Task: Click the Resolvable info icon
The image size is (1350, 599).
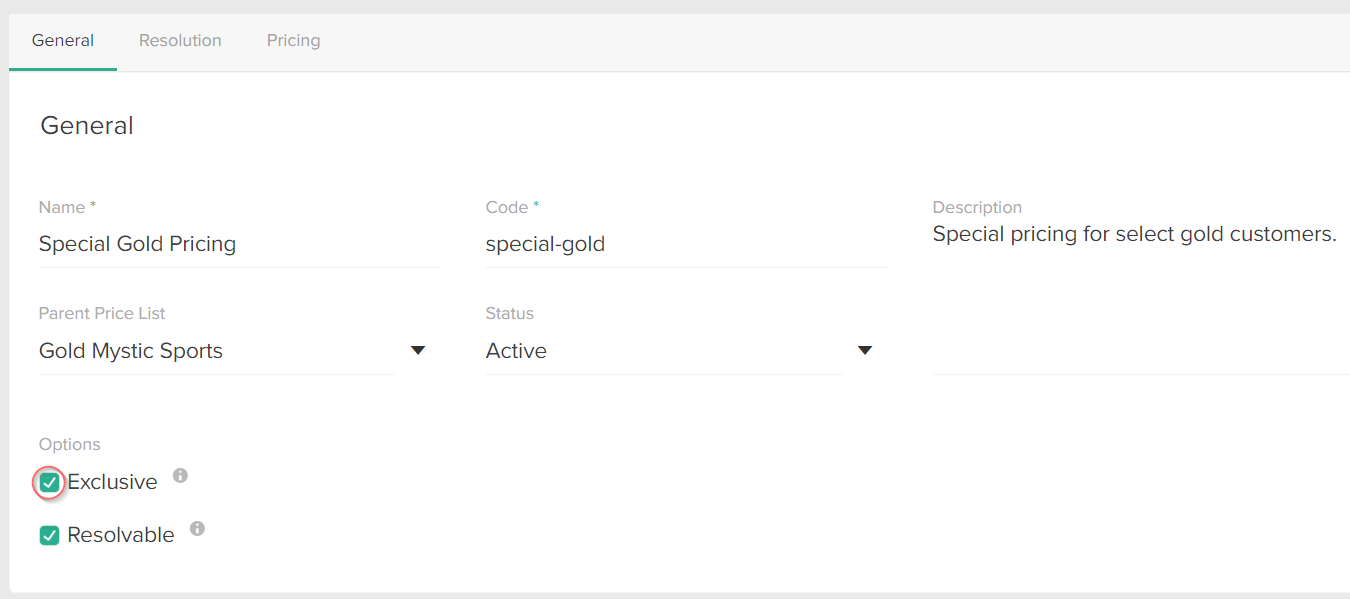Action: pyautogui.click(x=197, y=529)
